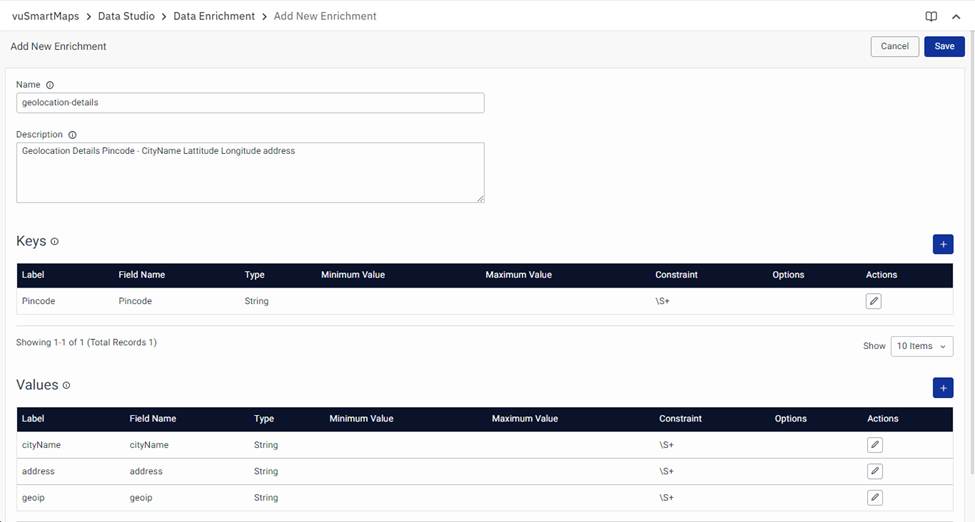Click the Label column header in Keys table

point(33,275)
